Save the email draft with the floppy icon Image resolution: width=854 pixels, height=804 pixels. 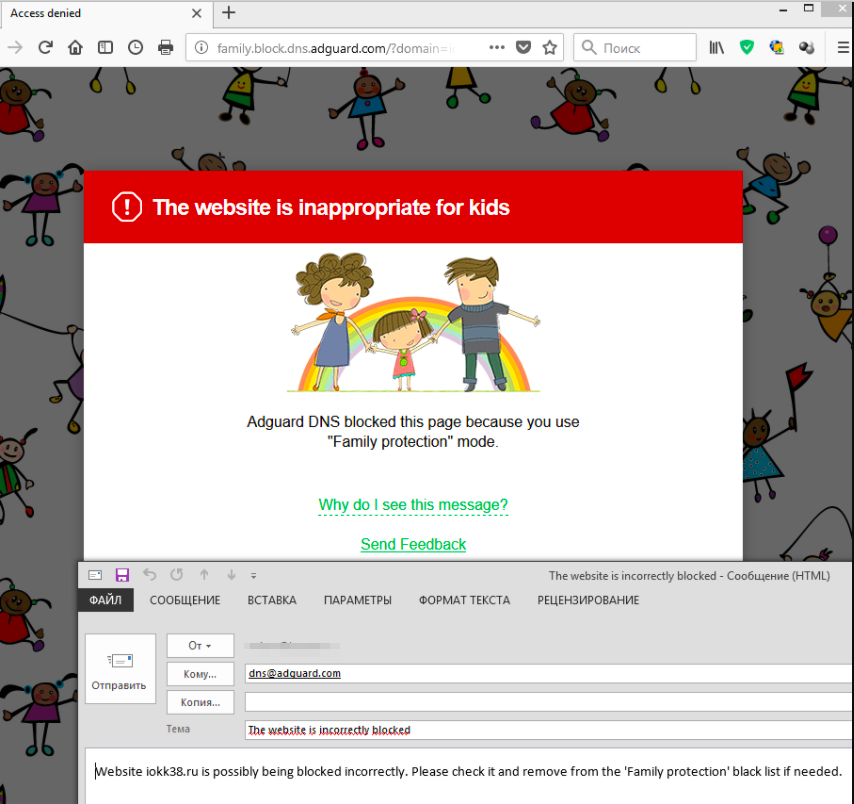click(123, 575)
